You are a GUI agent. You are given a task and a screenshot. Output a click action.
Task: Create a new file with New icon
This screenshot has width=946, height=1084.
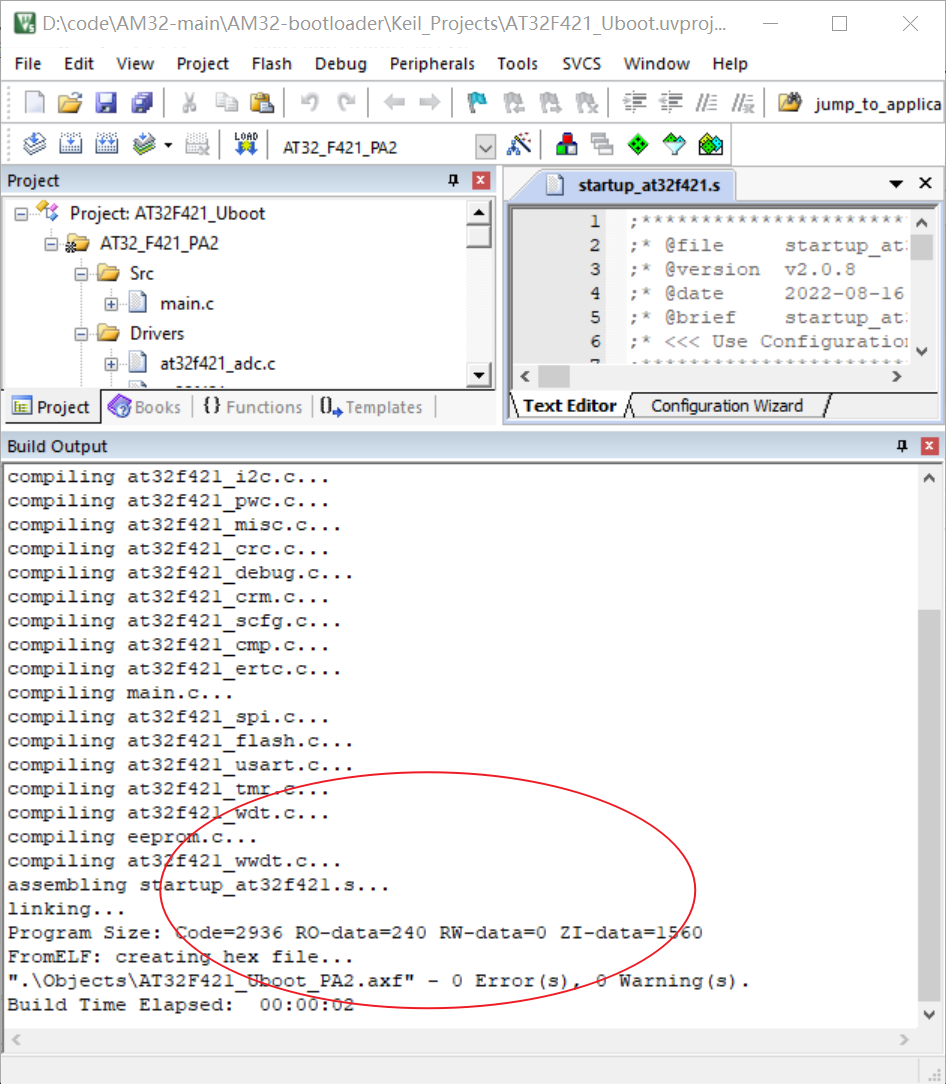point(34,103)
